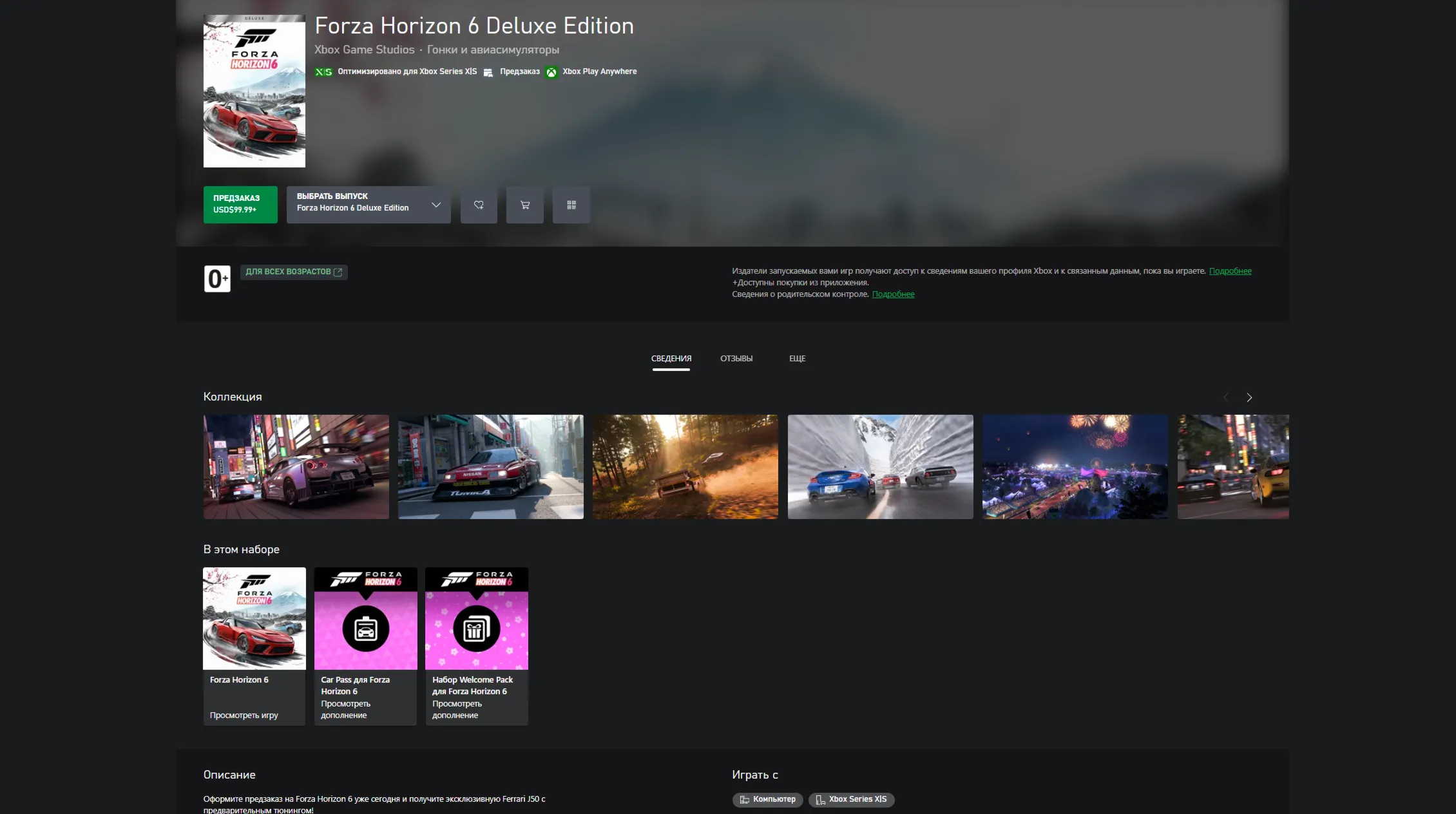Viewport: 1456px width, 814px height.
Task: Open the Forza Horizon 6 bundle item card
Action: (x=254, y=646)
